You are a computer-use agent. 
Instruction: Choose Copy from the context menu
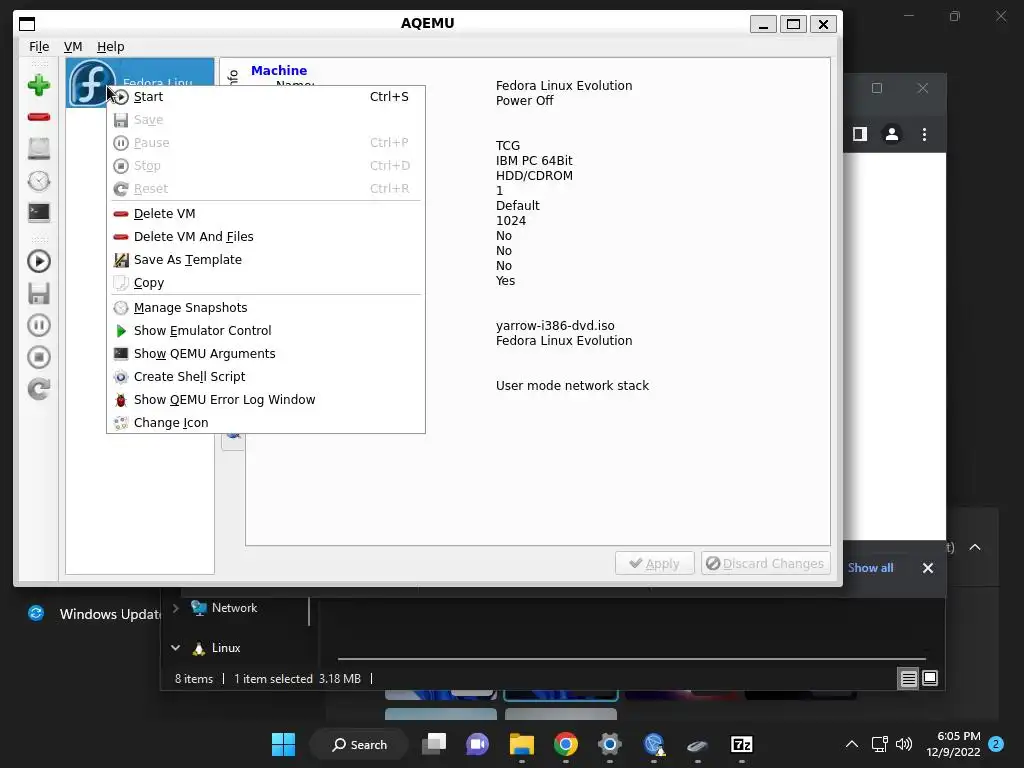coord(265,283)
